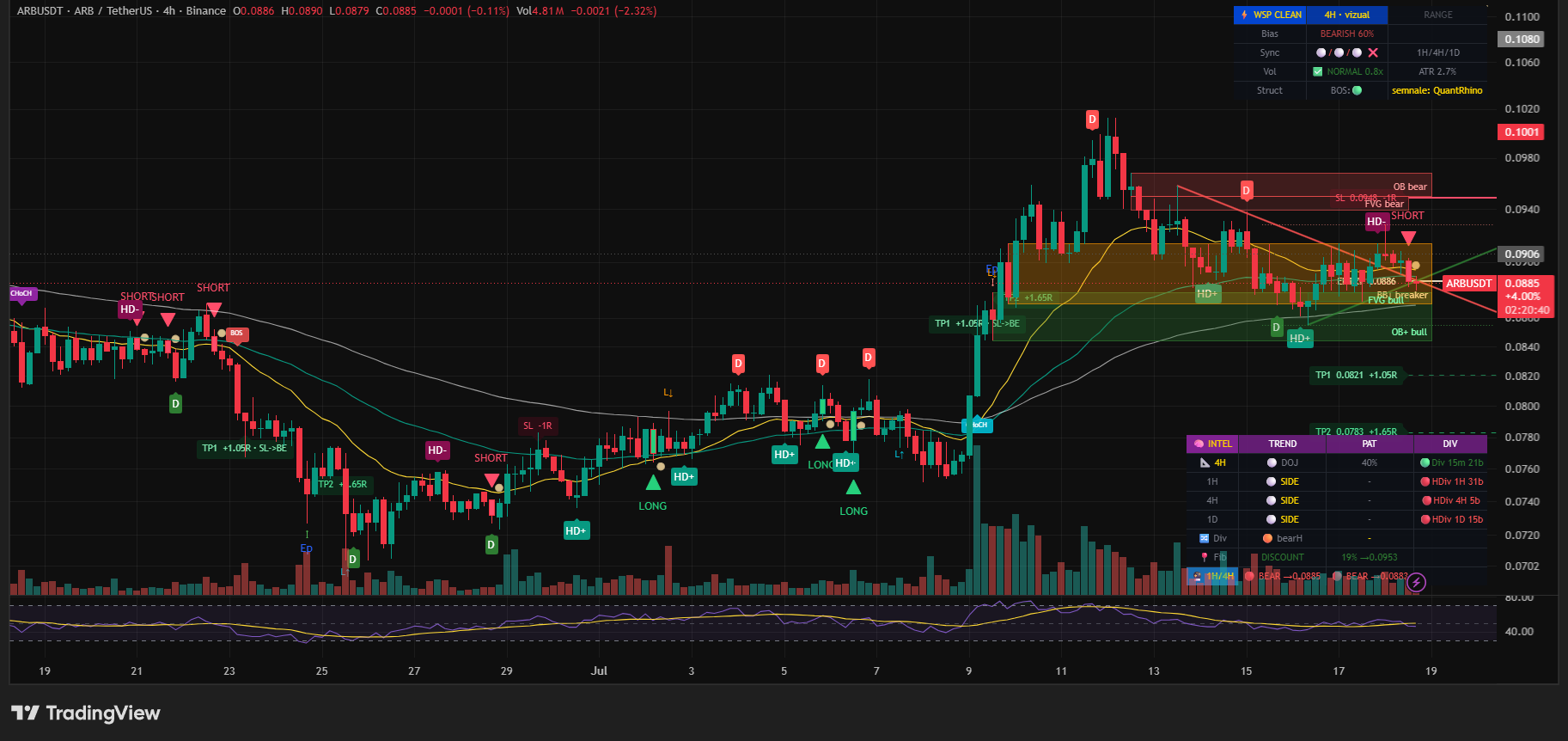Image resolution: width=1568 pixels, height=741 pixels.
Task: Click the ruler icon beside yellow 4H
Action: click(x=1205, y=463)
